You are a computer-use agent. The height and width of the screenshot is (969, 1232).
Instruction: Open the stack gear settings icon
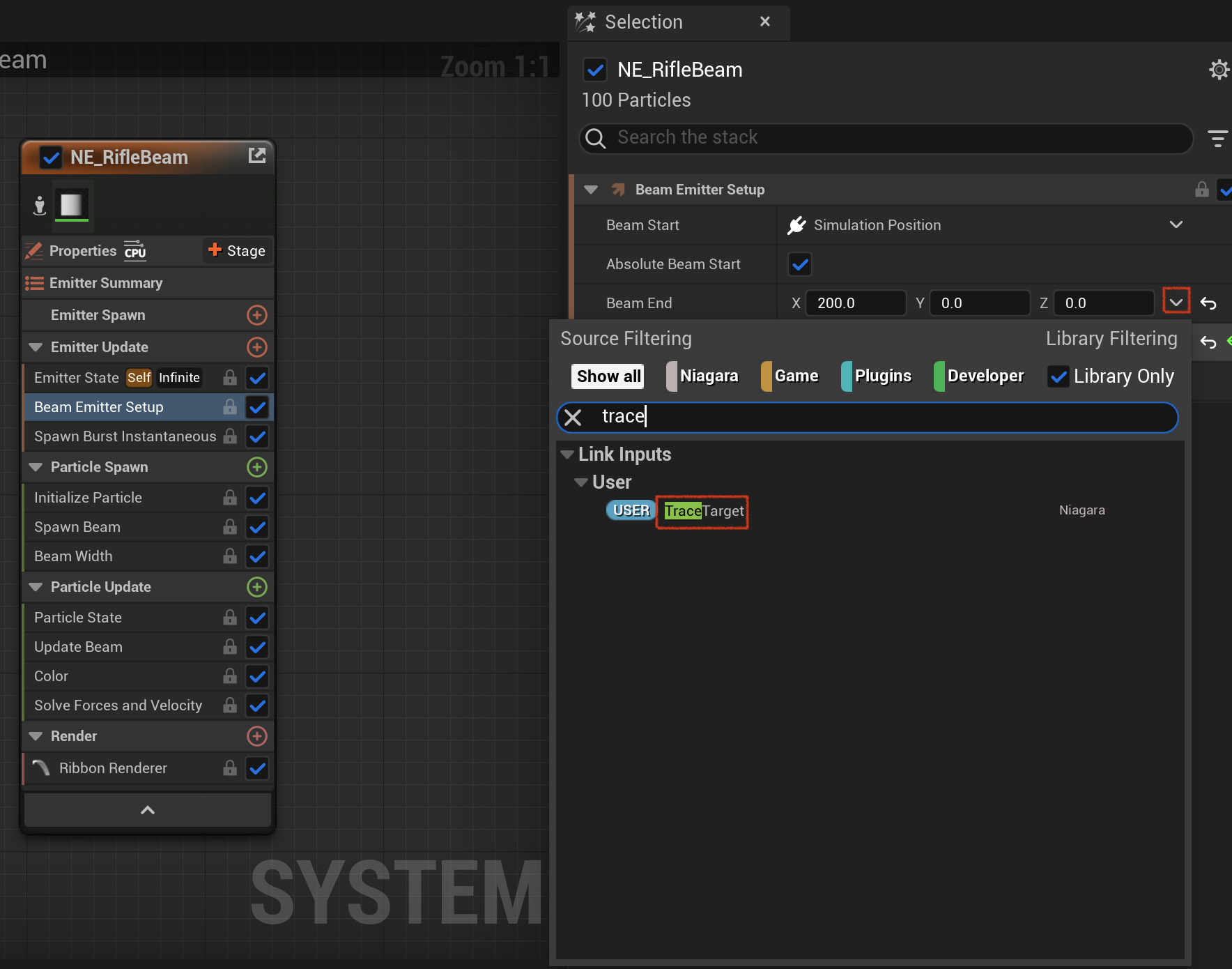1219,70
